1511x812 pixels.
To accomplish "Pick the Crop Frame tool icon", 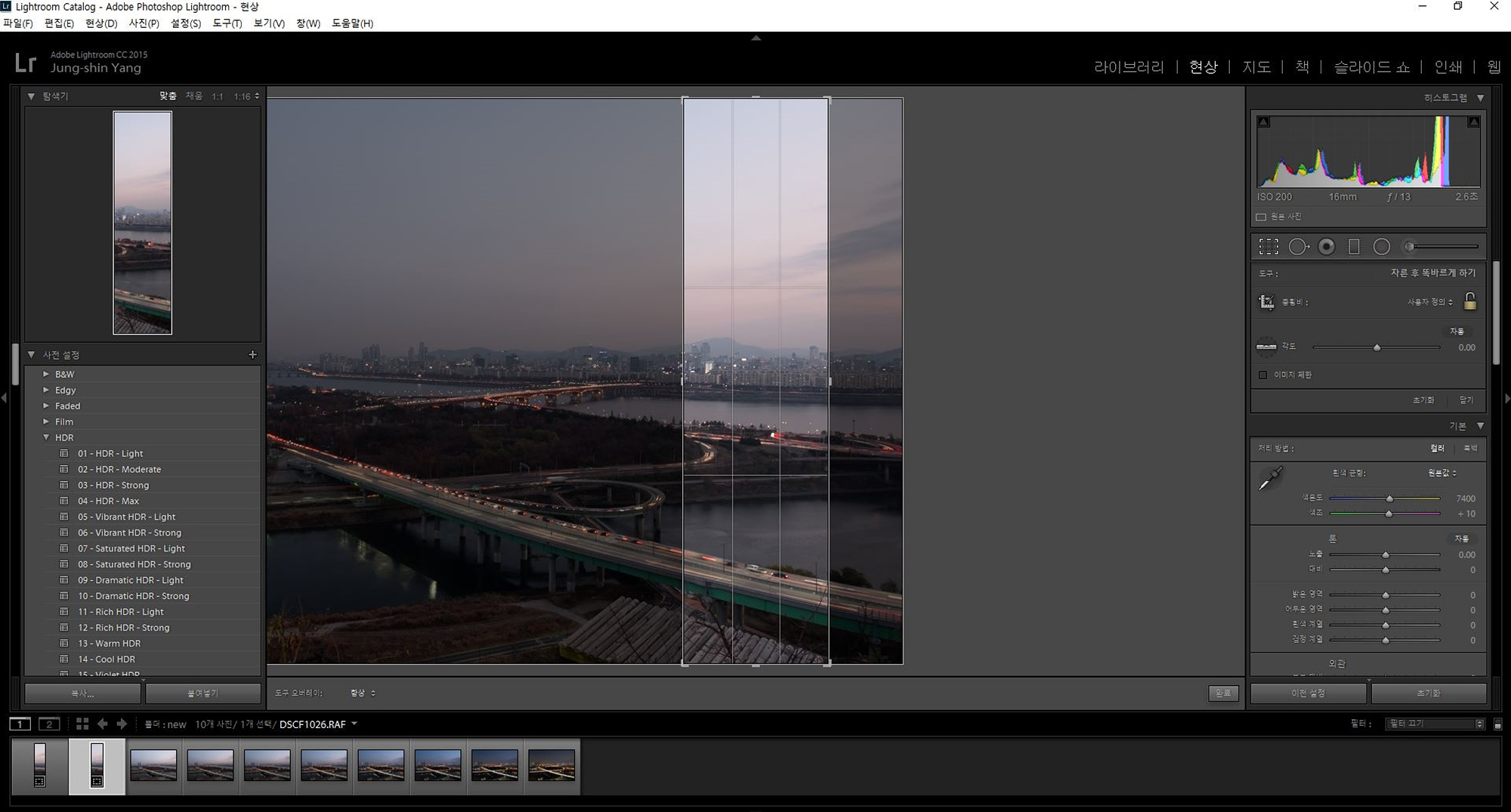I will [x=1266, y=302].
